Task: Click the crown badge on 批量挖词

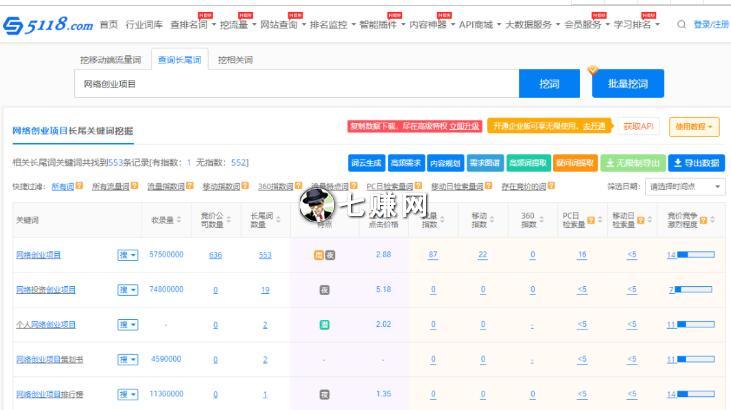Action: [x=593, y=70]
